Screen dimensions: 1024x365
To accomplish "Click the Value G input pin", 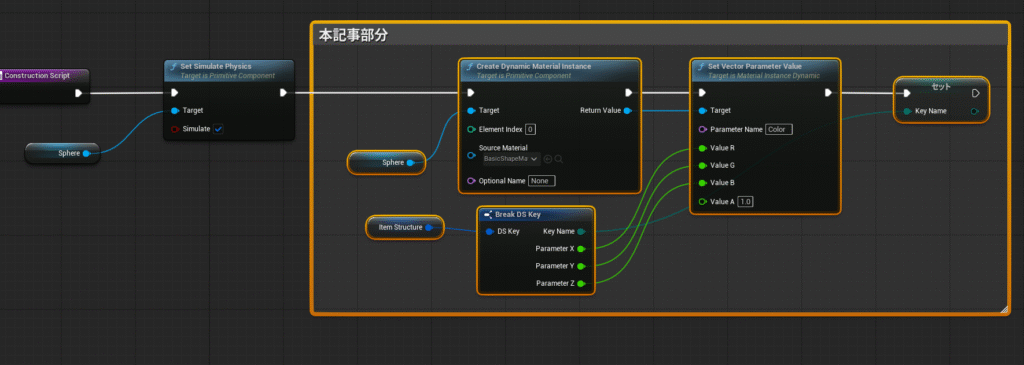I will click(x=703, y=166).
